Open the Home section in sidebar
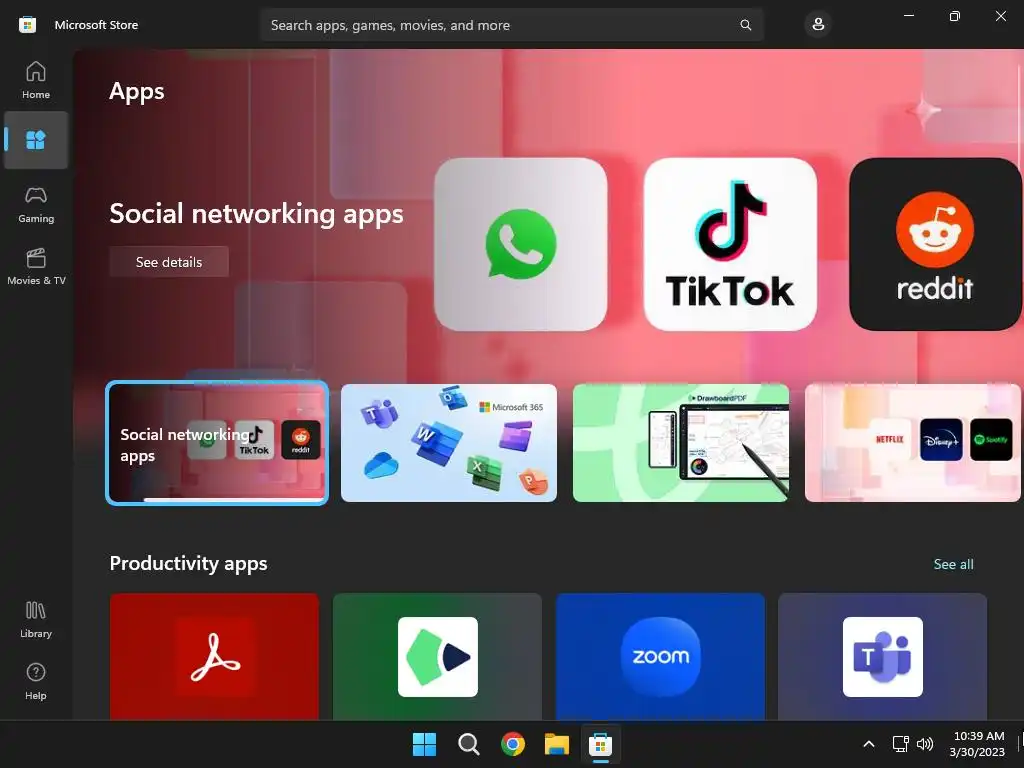Screen dimensions: 1024x768 [x=36, y=80]
